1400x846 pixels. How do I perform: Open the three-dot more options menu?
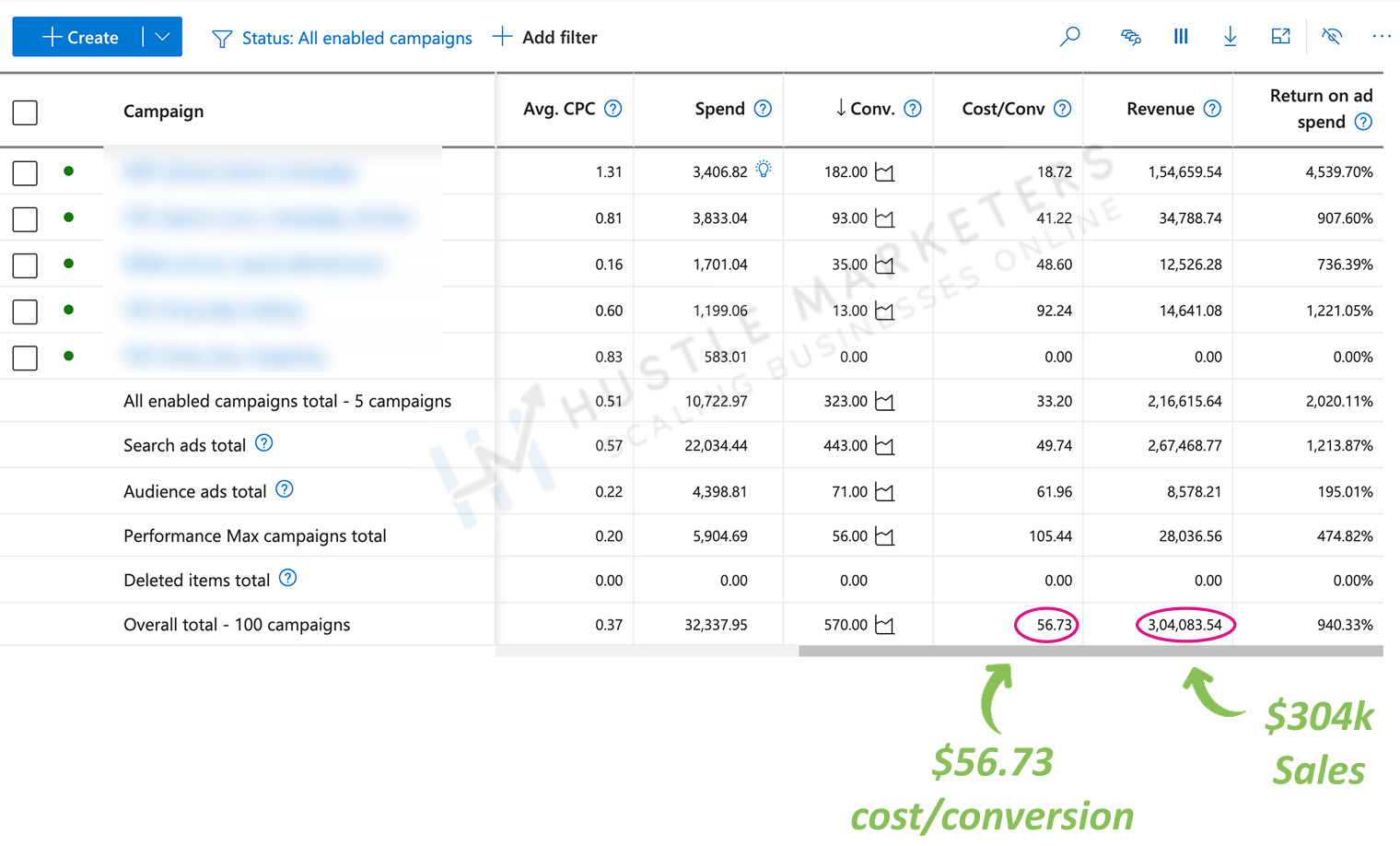point(1382,37)
